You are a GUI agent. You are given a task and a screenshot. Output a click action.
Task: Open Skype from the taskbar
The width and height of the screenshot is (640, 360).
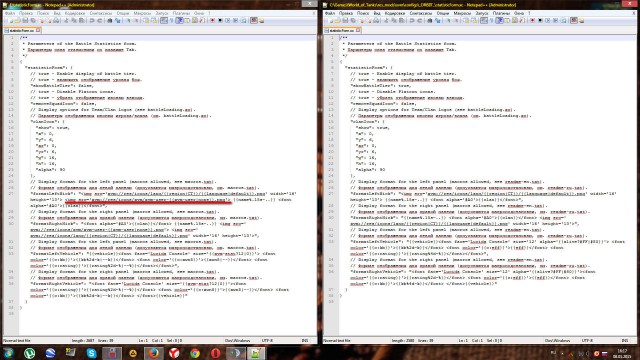coord(91,353)
